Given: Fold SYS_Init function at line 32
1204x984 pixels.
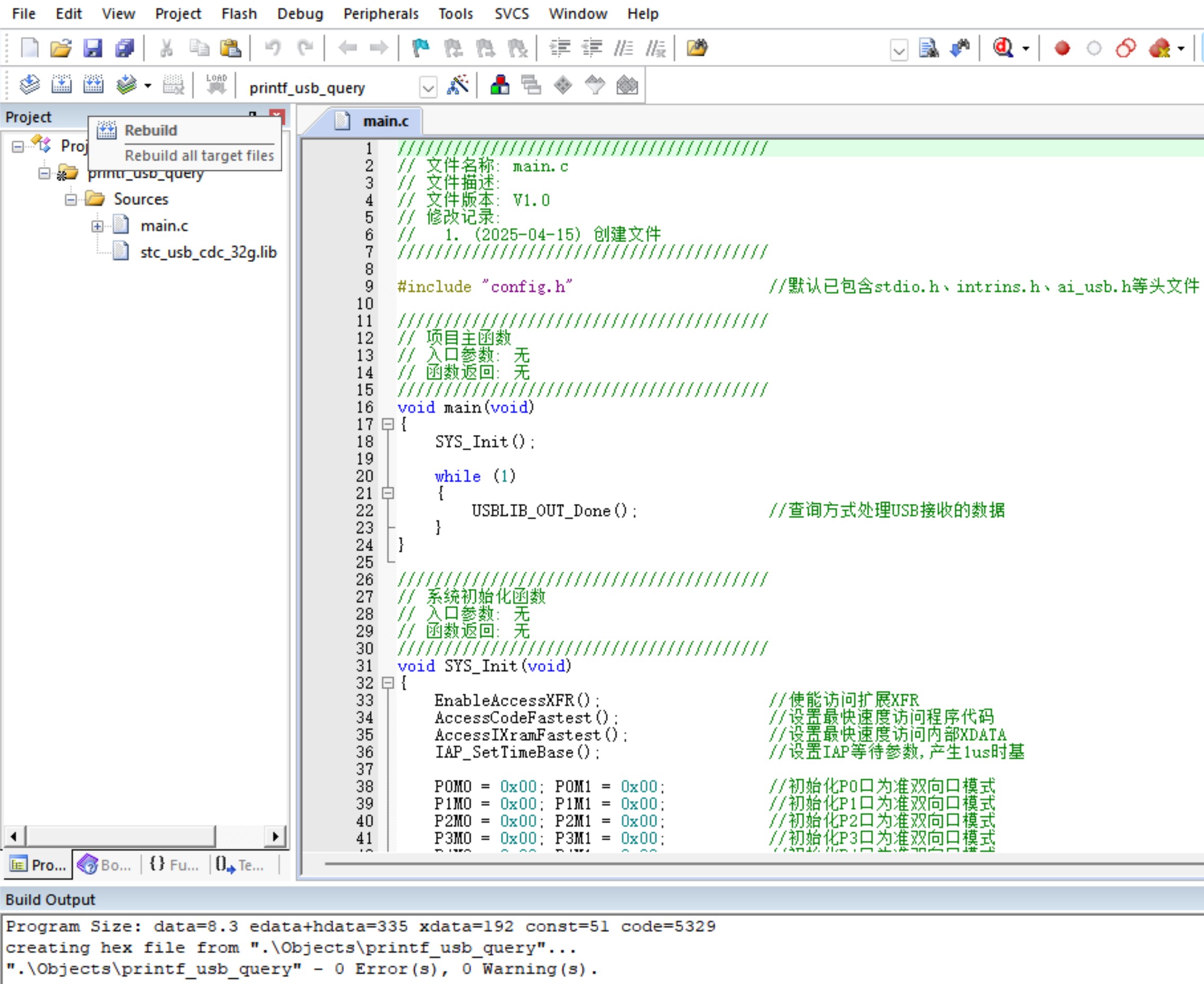Looking at the screenshot, I should coord(388,684).
